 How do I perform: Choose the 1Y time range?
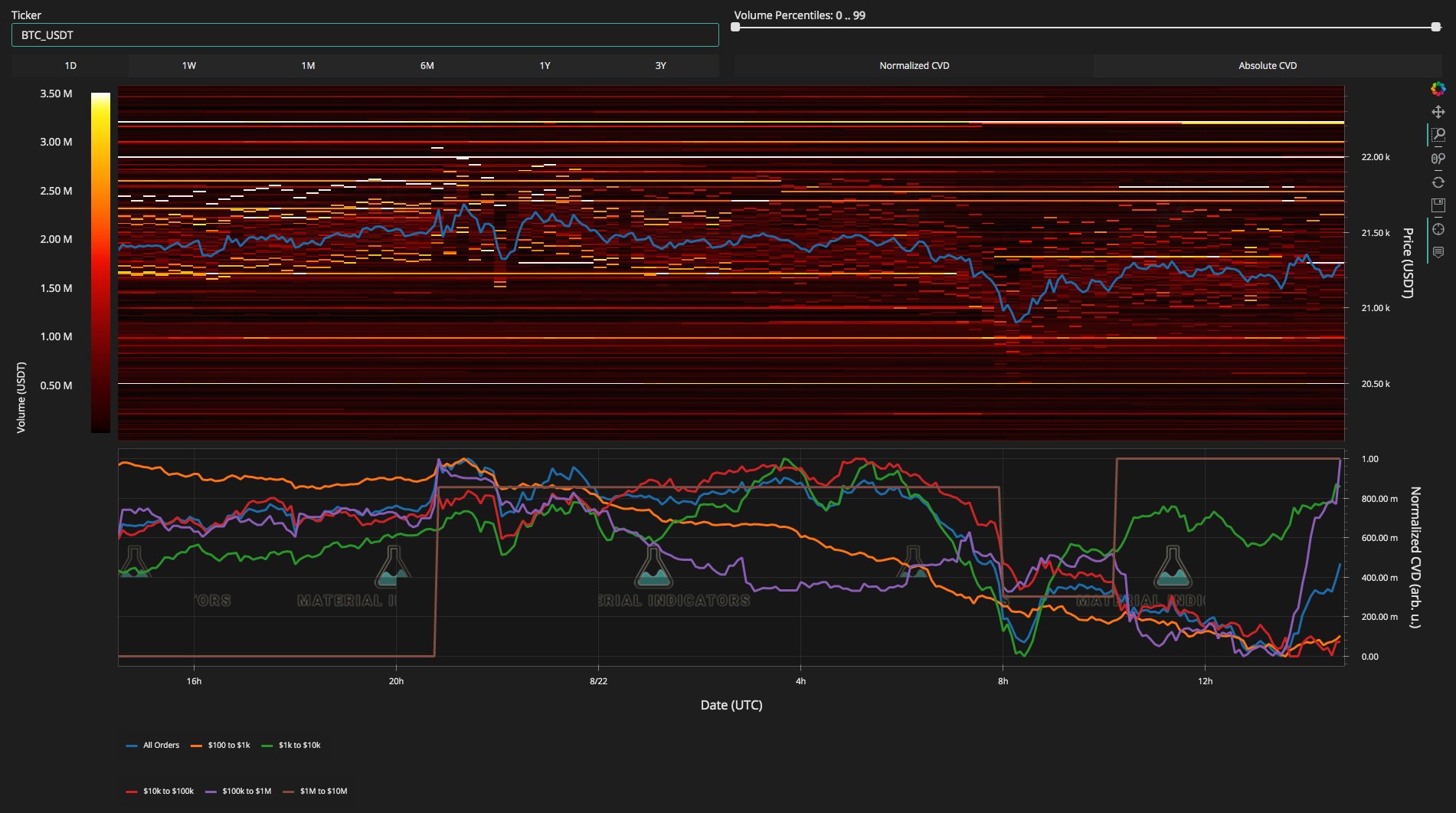[545, 66]
